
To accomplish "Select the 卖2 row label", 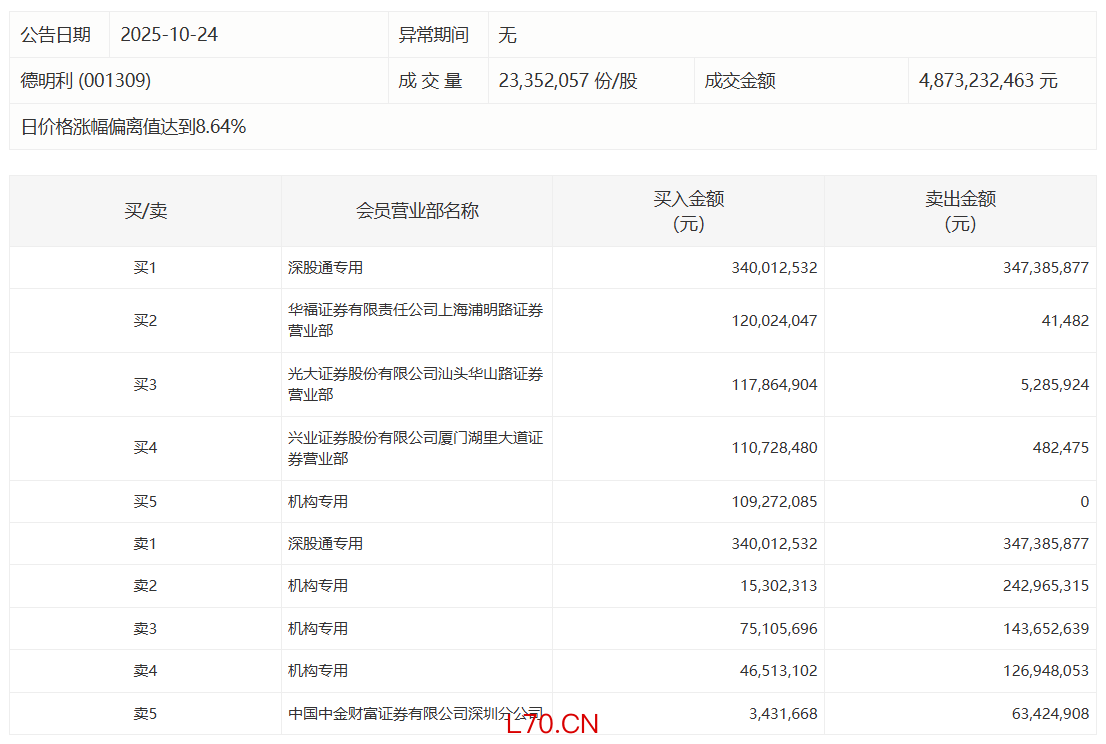I will [x=146, y=586].
